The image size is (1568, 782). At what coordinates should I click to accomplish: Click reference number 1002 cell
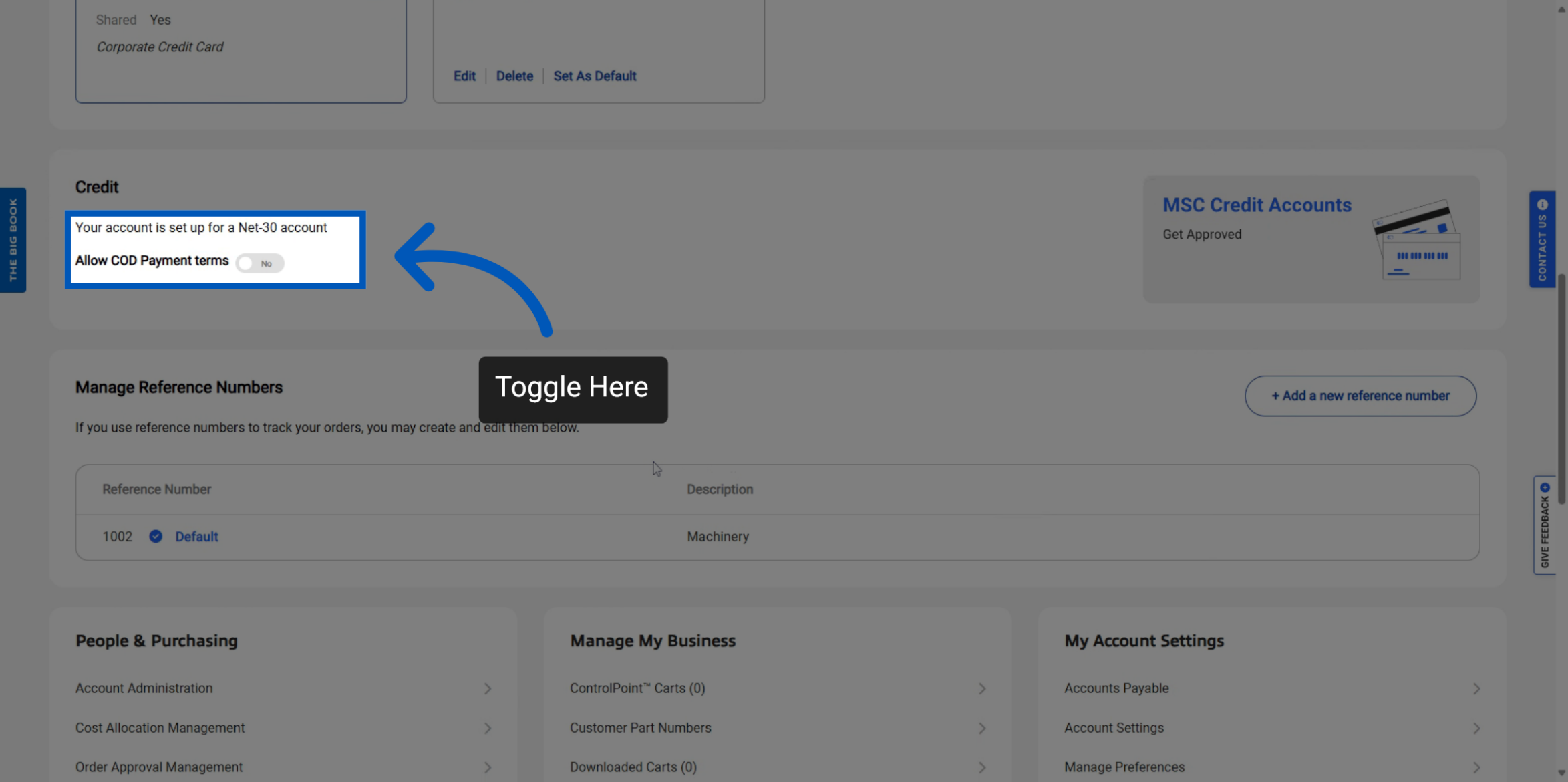[117, 537]
